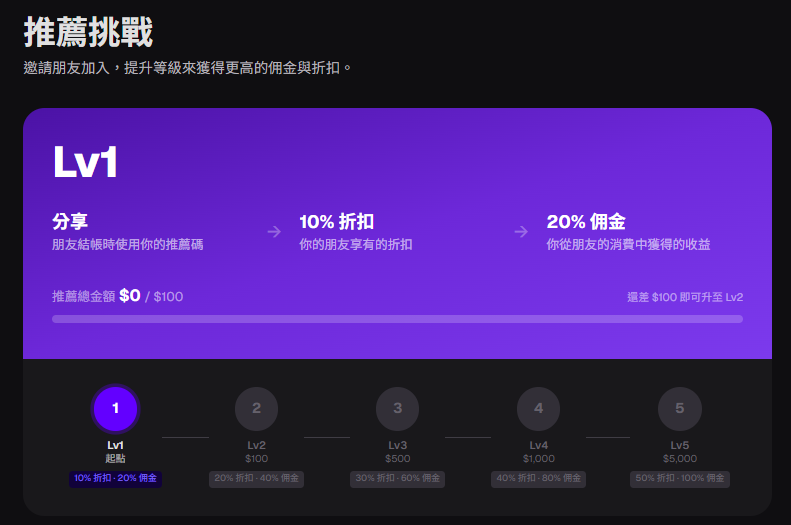This screenshot has width=791, height=525.
Task: Click the 50% 折扣 · 100% 佣金 badge
Action: click(x=680, y=478)
